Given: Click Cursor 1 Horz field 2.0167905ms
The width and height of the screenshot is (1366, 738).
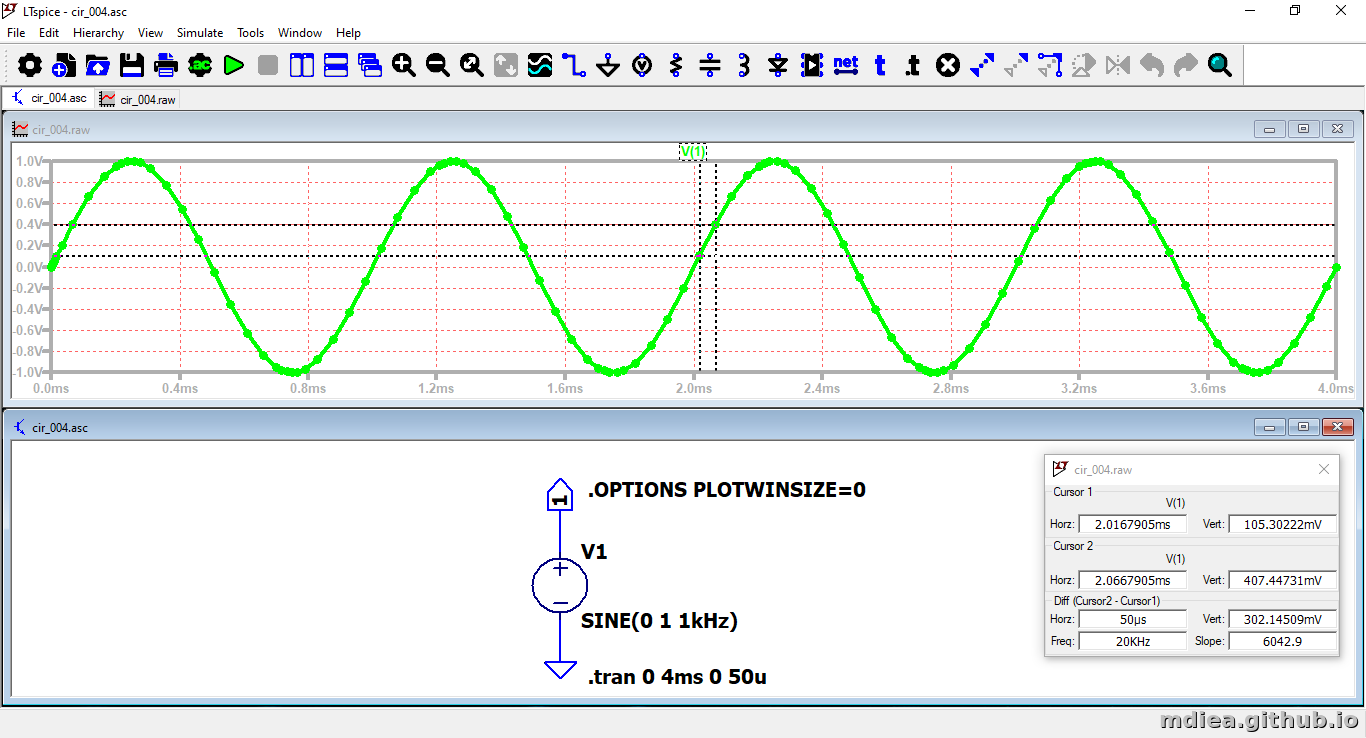Looking at the screenshot, I should click(1132, 524).
